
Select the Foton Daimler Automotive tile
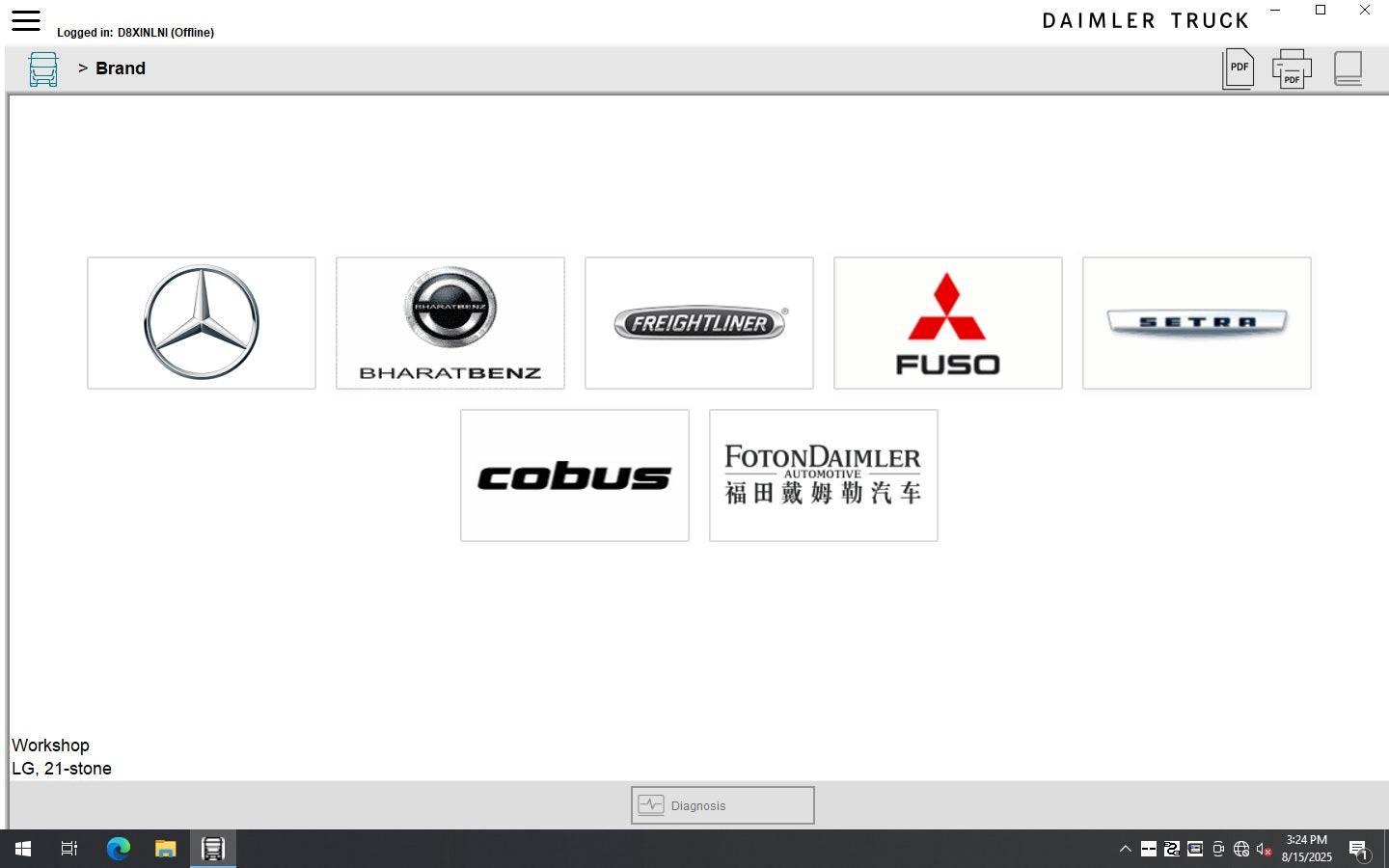point(824,475)
